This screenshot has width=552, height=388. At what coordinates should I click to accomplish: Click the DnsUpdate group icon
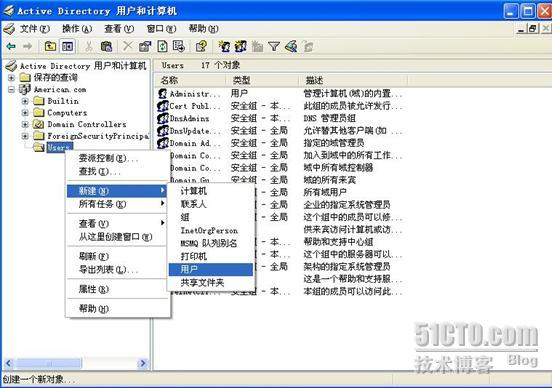[x=163, y=131]
